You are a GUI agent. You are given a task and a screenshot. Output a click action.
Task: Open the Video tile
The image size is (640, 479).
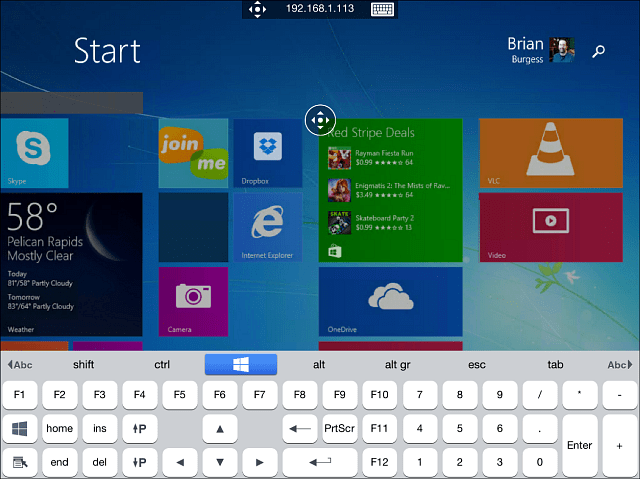551,227
